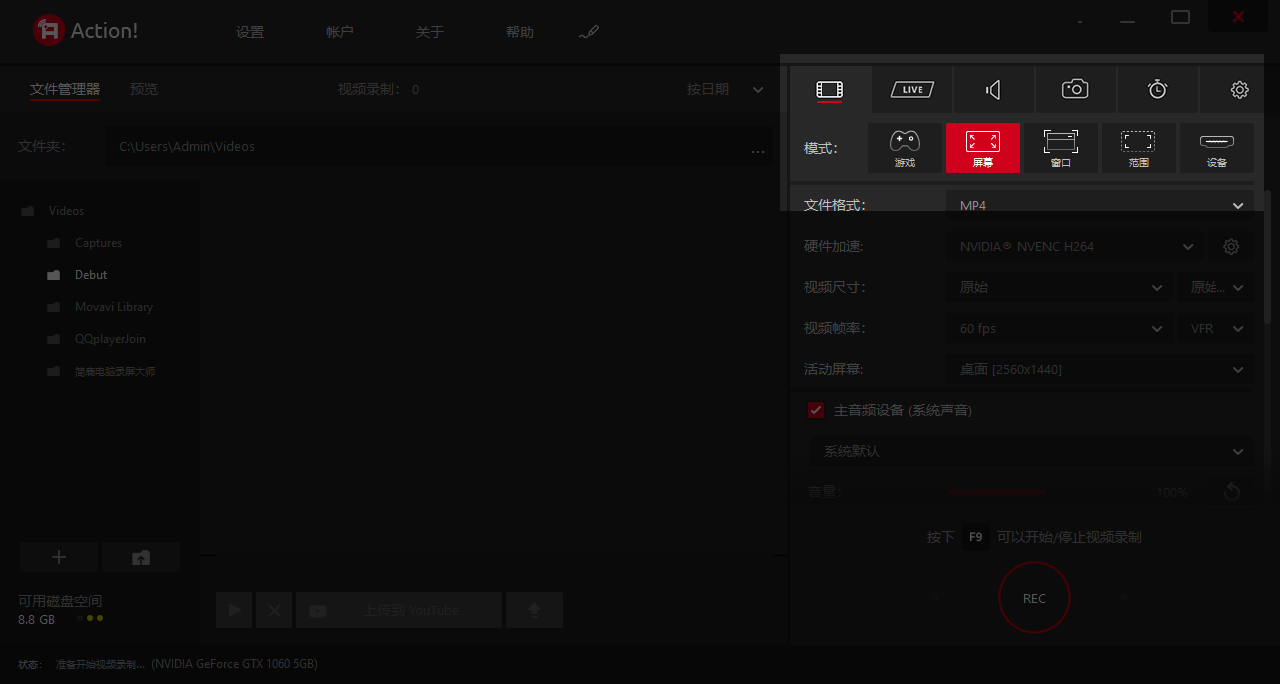
Task: Select the 游戏 game recording mode
Action: click(904, 148)
